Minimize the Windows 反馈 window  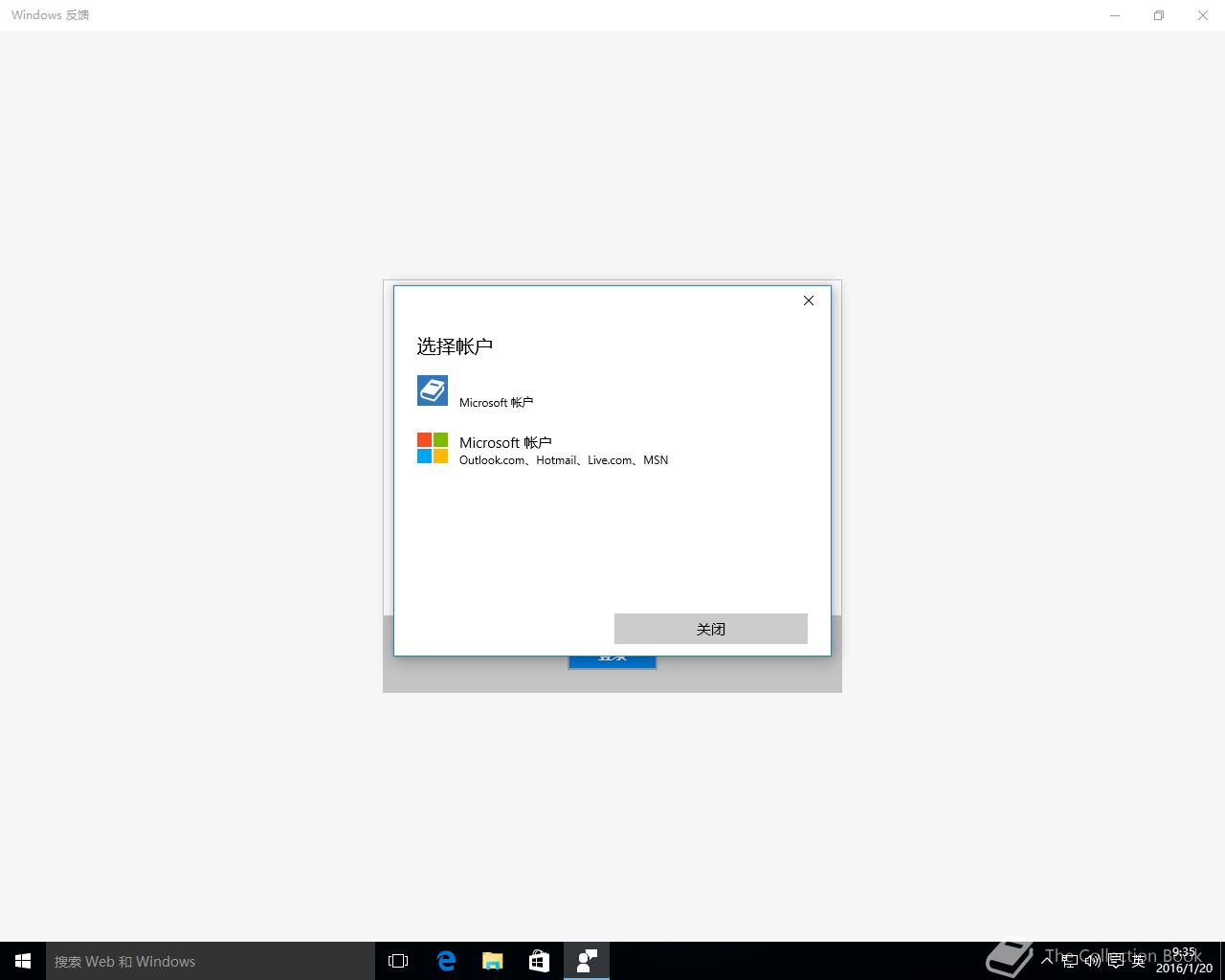point(1115,15)
